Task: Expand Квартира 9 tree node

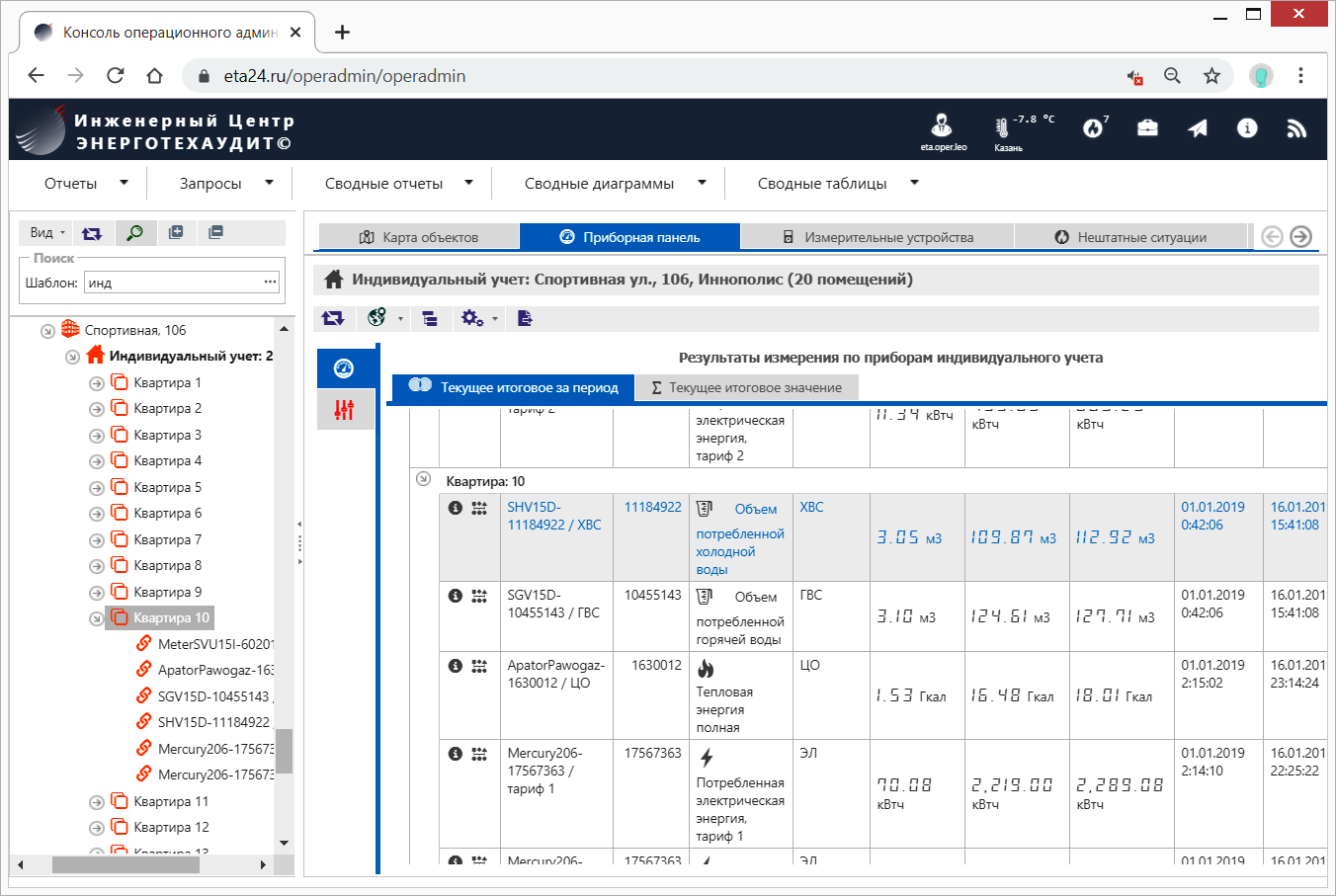Action: [97, 593]
